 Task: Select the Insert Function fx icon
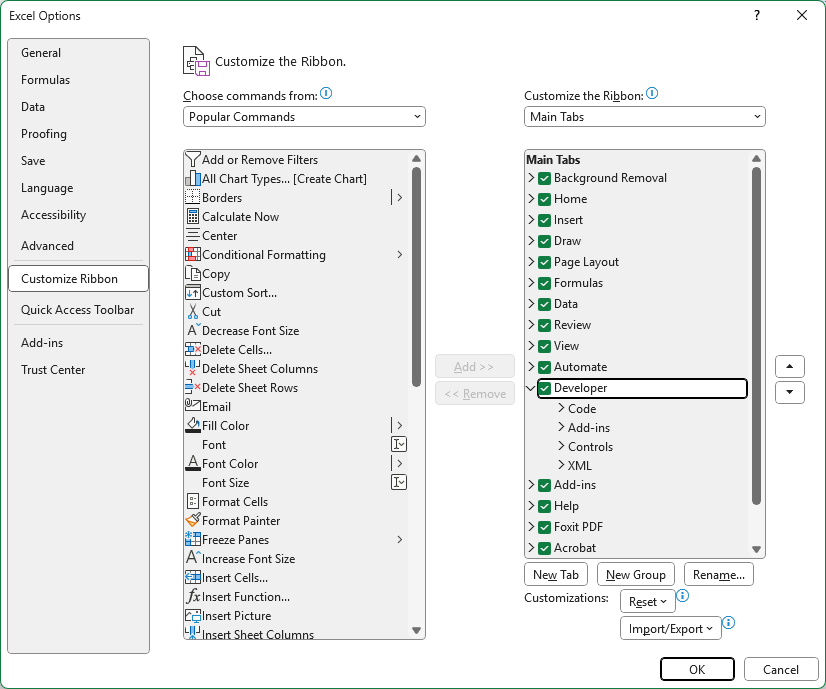193,596
